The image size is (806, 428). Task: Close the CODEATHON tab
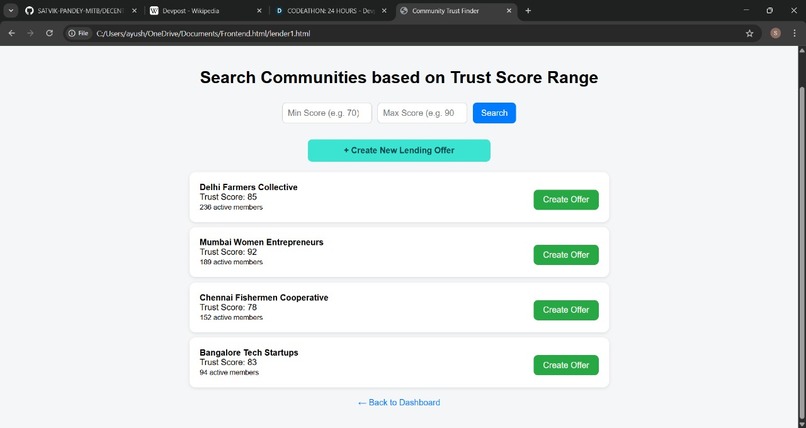pos(384,11)
